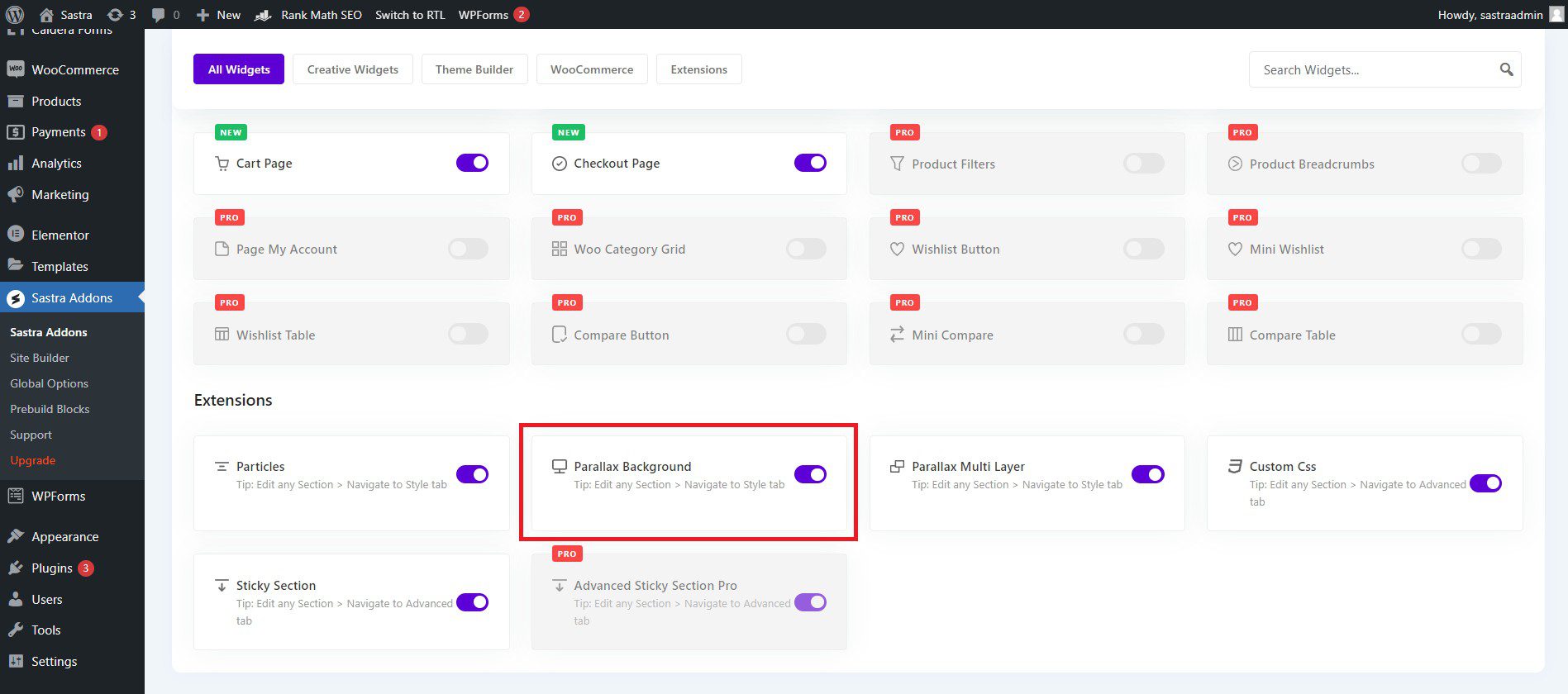The image size is (1568, 694).
Task: Click the search magnifier icon
Action: click(x=1506, y=69)
